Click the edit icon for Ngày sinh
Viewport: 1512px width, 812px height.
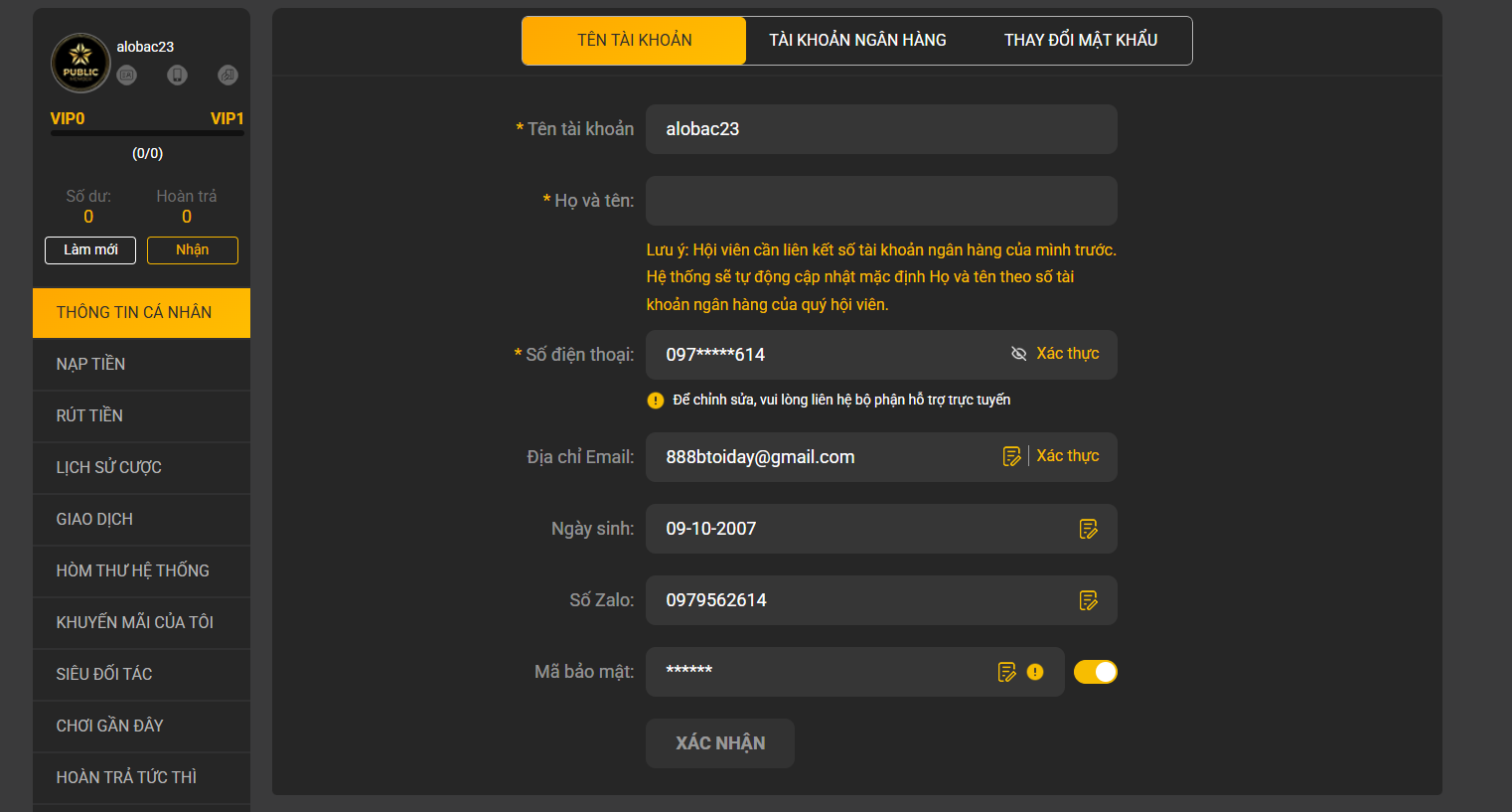tap(1089, 529)
